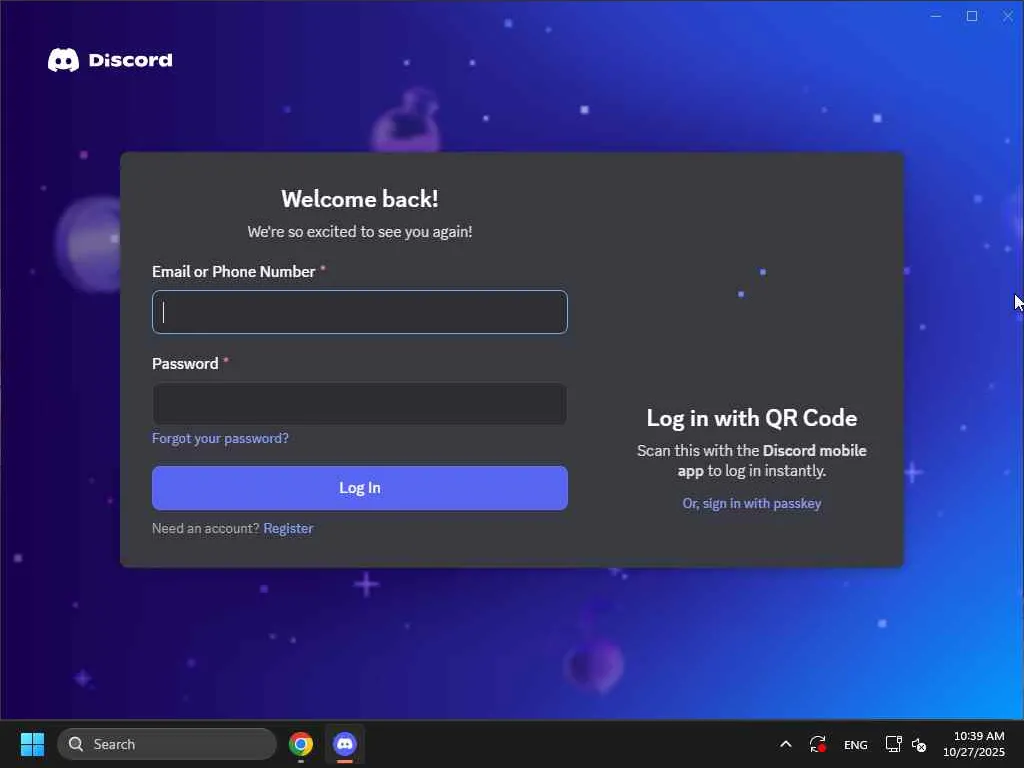
Task: Click the sync update tray icon
Action: [x=818, y=744]
